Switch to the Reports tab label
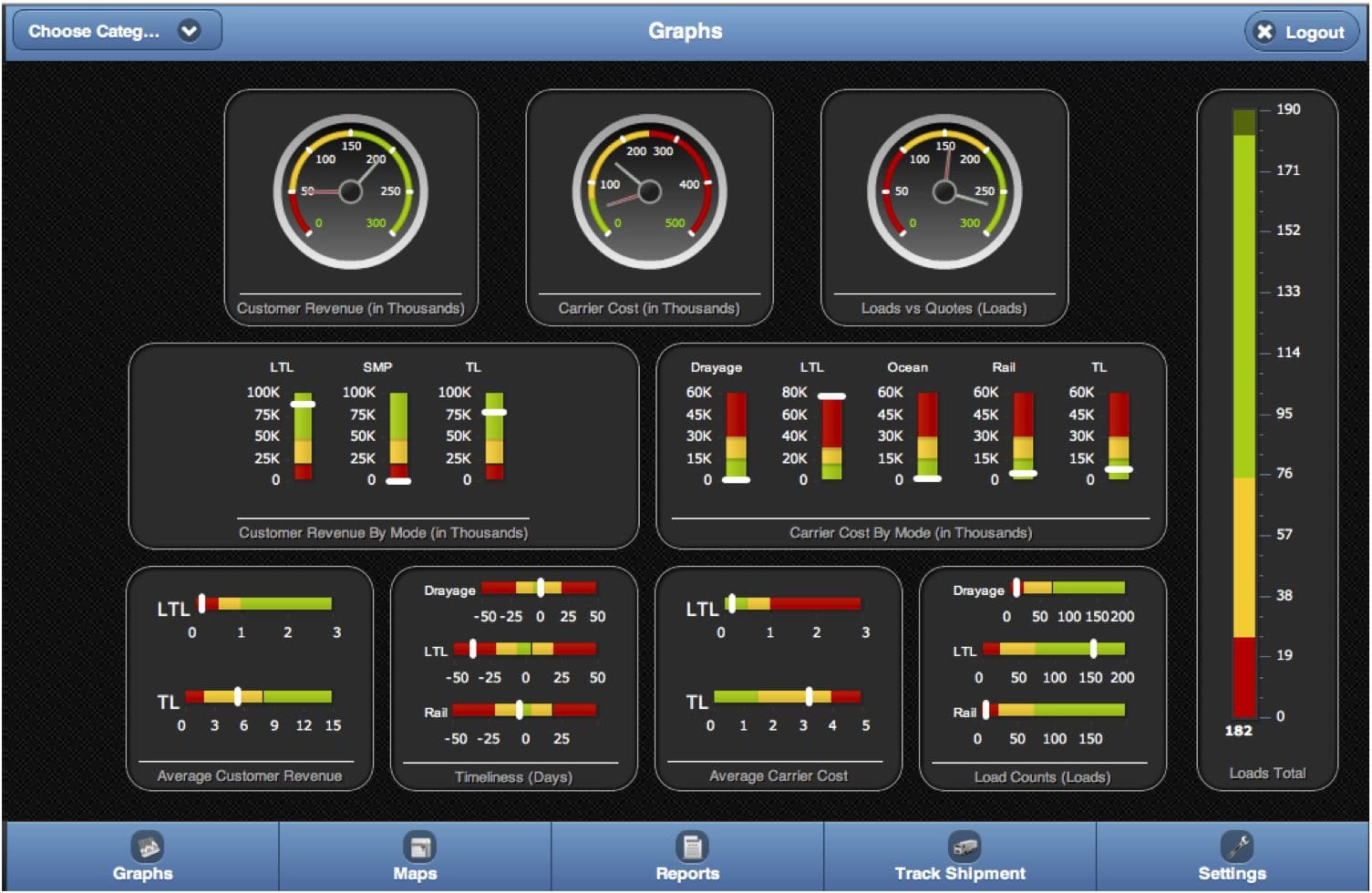The height and width of the screenshot is (893, 1372). (687, 873)
